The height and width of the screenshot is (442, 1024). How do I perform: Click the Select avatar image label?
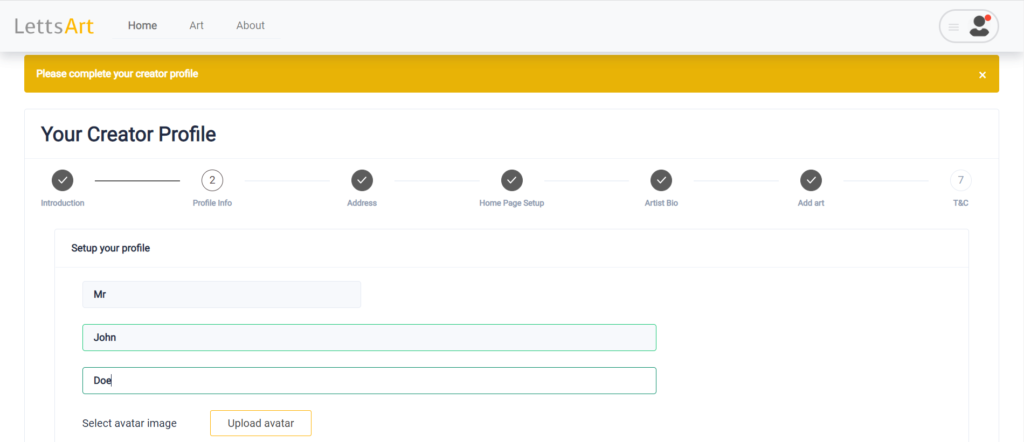pos(129,423)
